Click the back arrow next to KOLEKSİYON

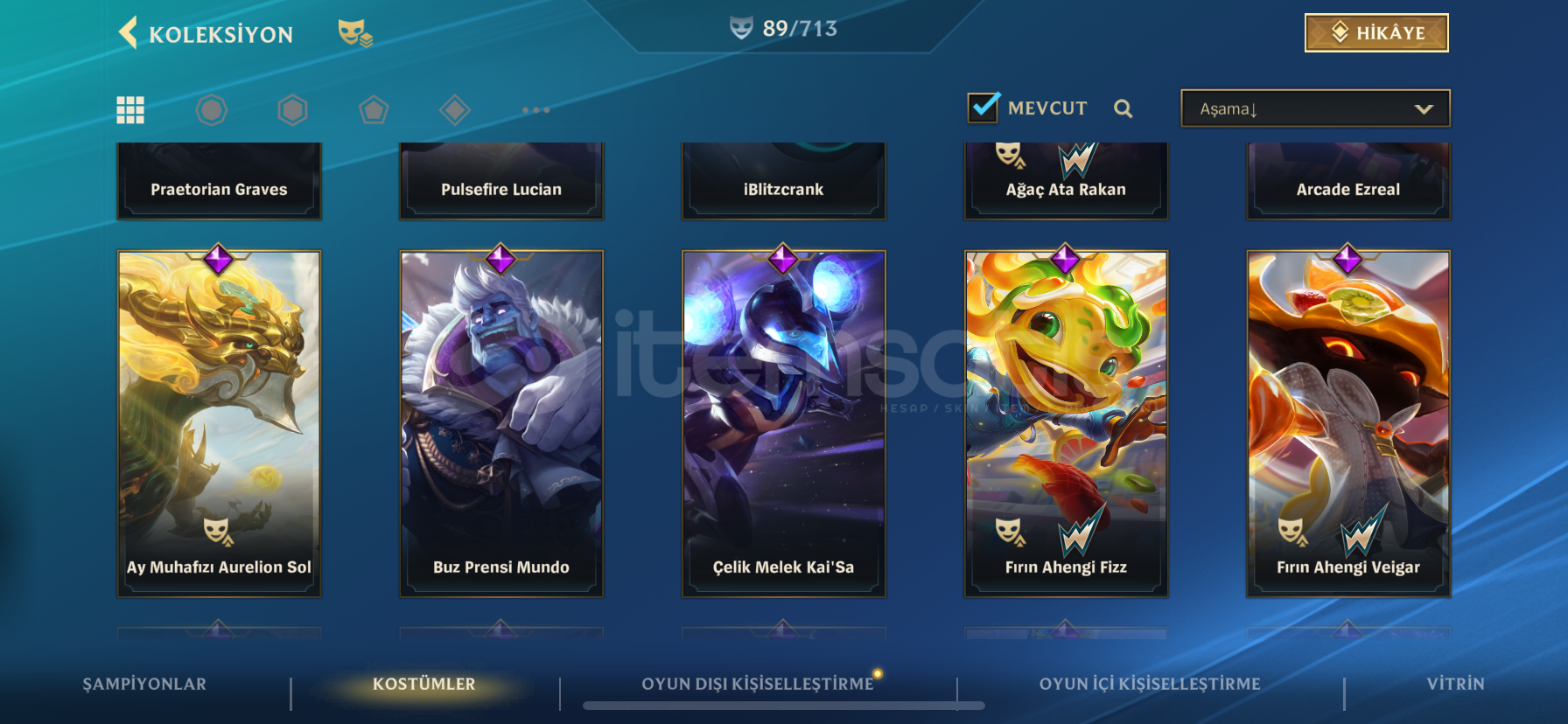click(129, 33)
